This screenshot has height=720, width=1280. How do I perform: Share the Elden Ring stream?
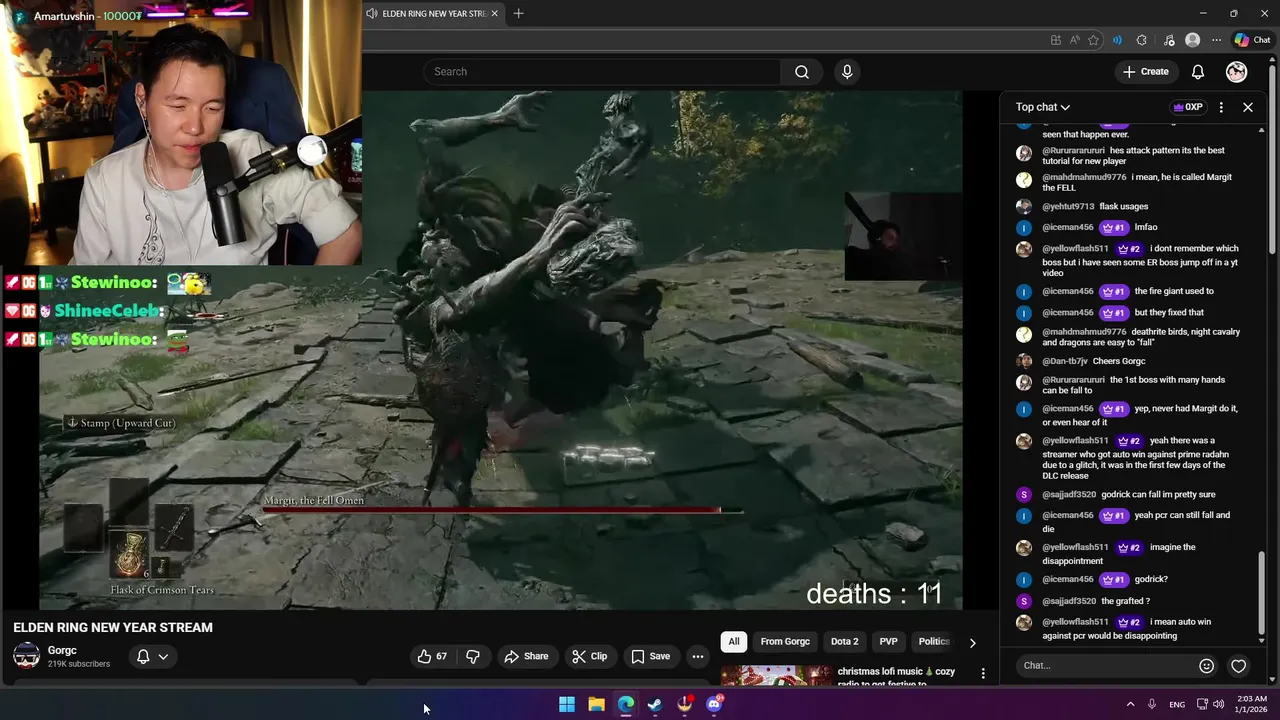526,656
